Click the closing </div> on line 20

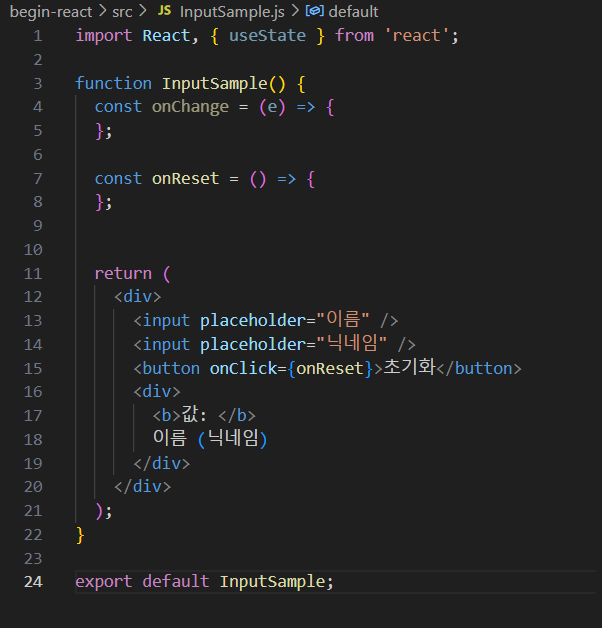[x=143, y=487]
